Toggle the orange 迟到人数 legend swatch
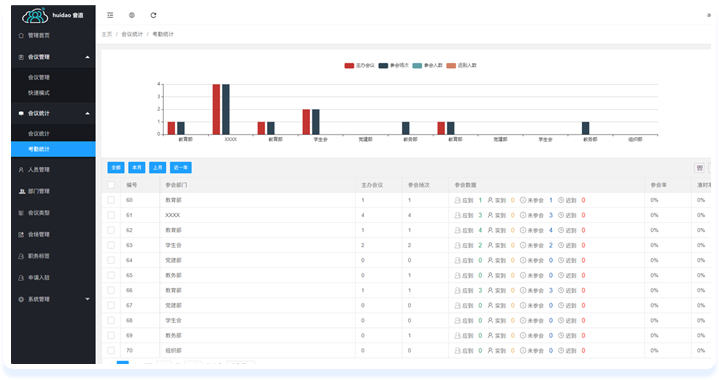719x380 pixels. pyautogui.click(x=451, y=66)
